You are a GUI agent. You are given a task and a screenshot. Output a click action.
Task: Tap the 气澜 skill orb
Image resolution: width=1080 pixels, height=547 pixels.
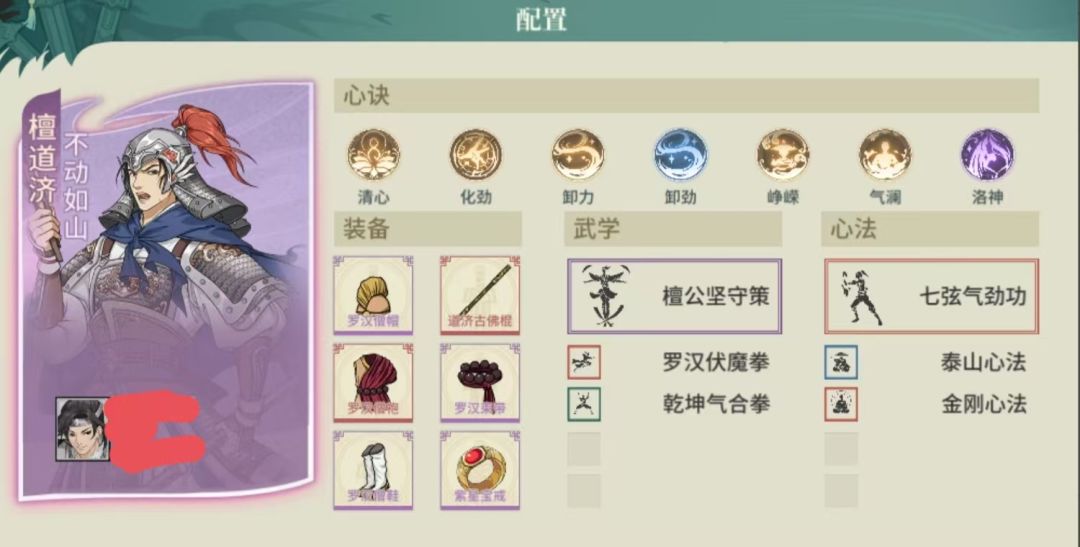(885, 155)
